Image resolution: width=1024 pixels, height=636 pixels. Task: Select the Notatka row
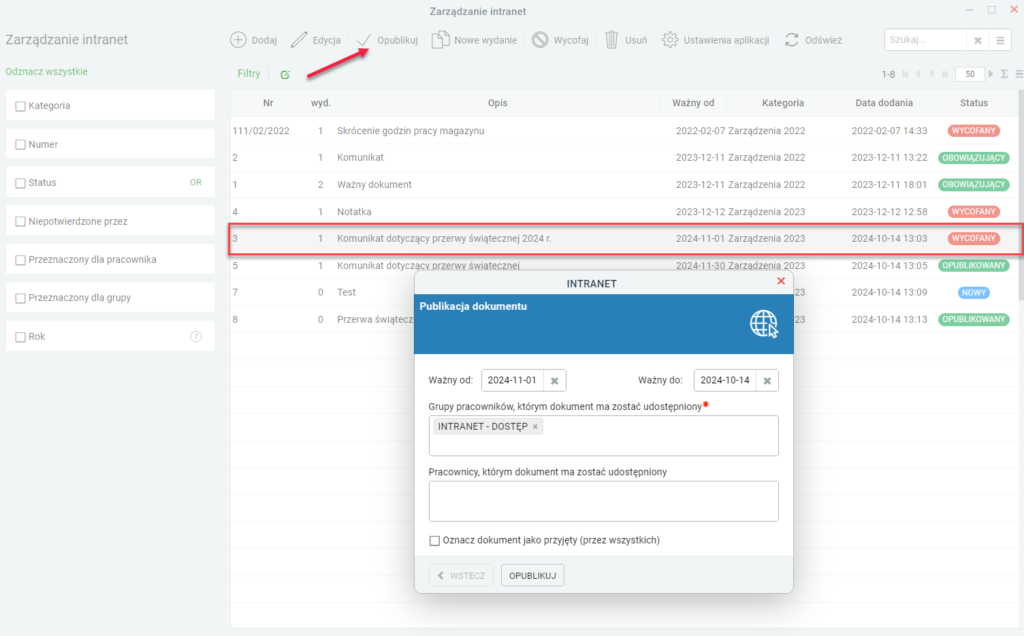[x=624, y=212]
